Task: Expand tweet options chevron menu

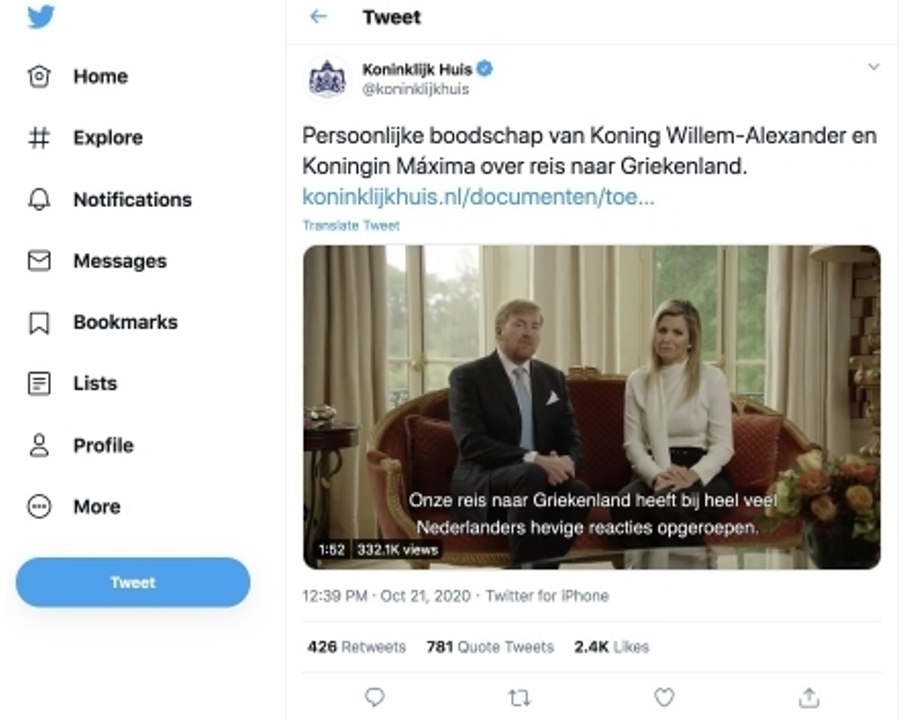Action: (x=873, y=68)
